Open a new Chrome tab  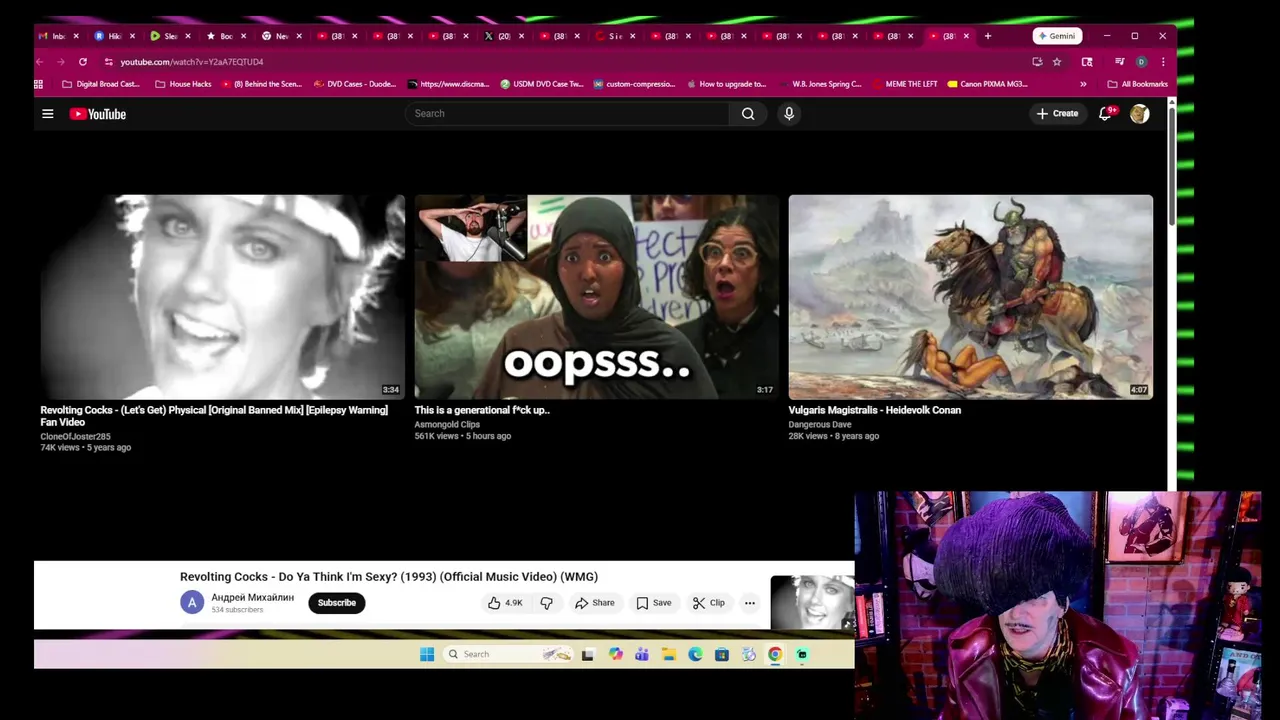[x=988, y=36]
